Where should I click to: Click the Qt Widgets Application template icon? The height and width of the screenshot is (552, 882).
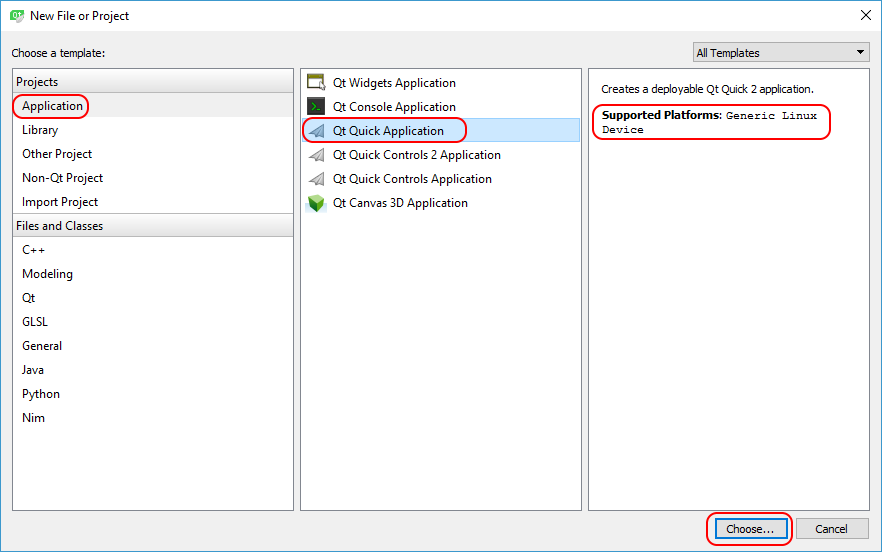coord(316,83)
